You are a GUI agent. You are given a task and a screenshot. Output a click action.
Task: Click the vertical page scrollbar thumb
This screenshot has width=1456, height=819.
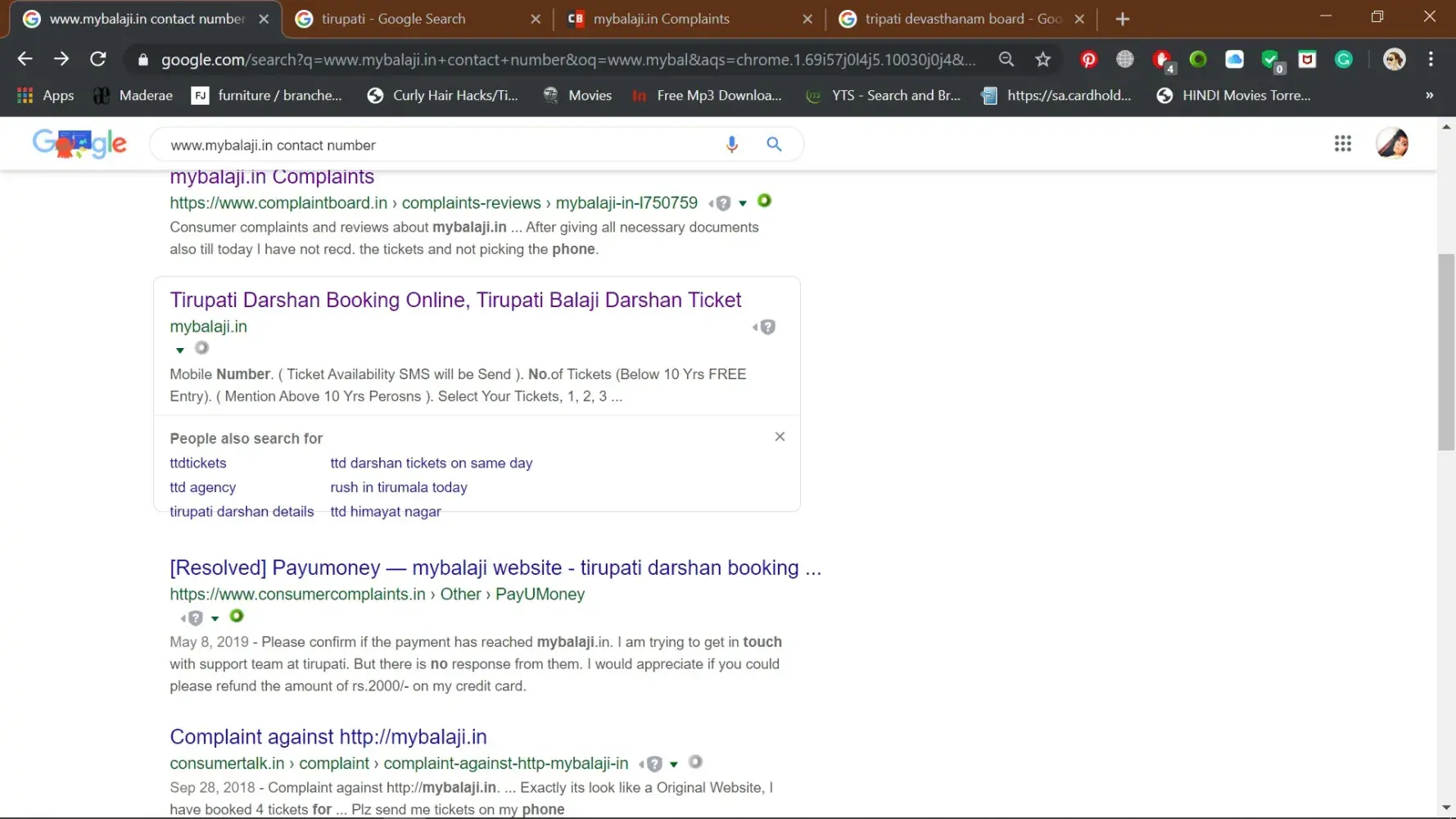pyautogui.click(x=1446, y=352)
